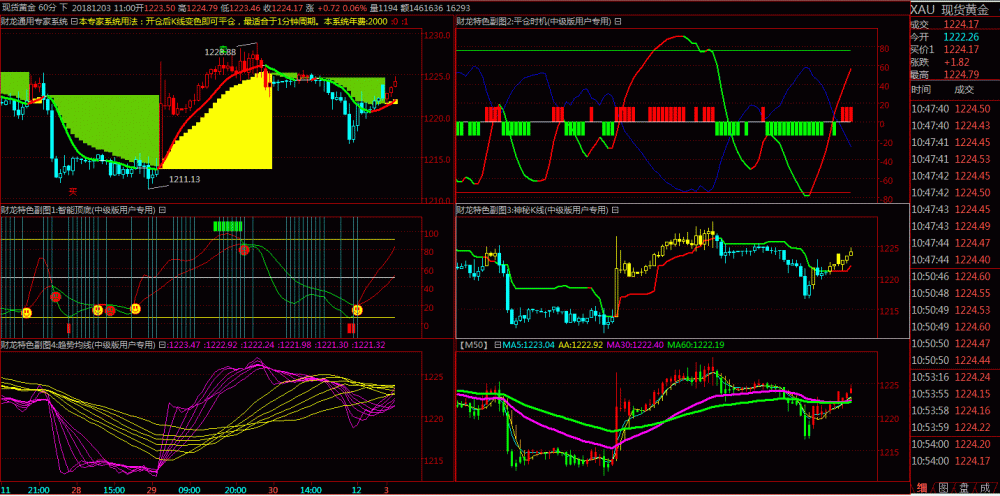The width and height of the screenshot is (1000, 496).
Task: Click the 时间 column header in tick list
Action: click(920, 90)
